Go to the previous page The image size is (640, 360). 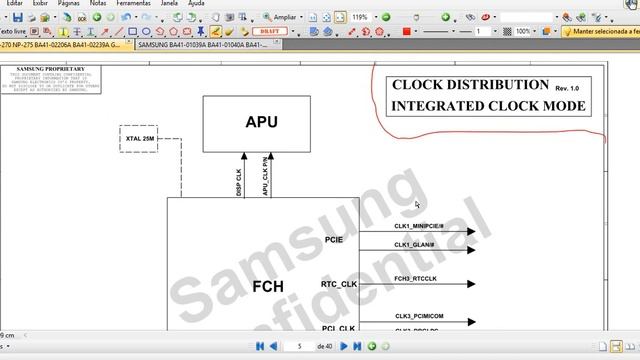[273, 346]
